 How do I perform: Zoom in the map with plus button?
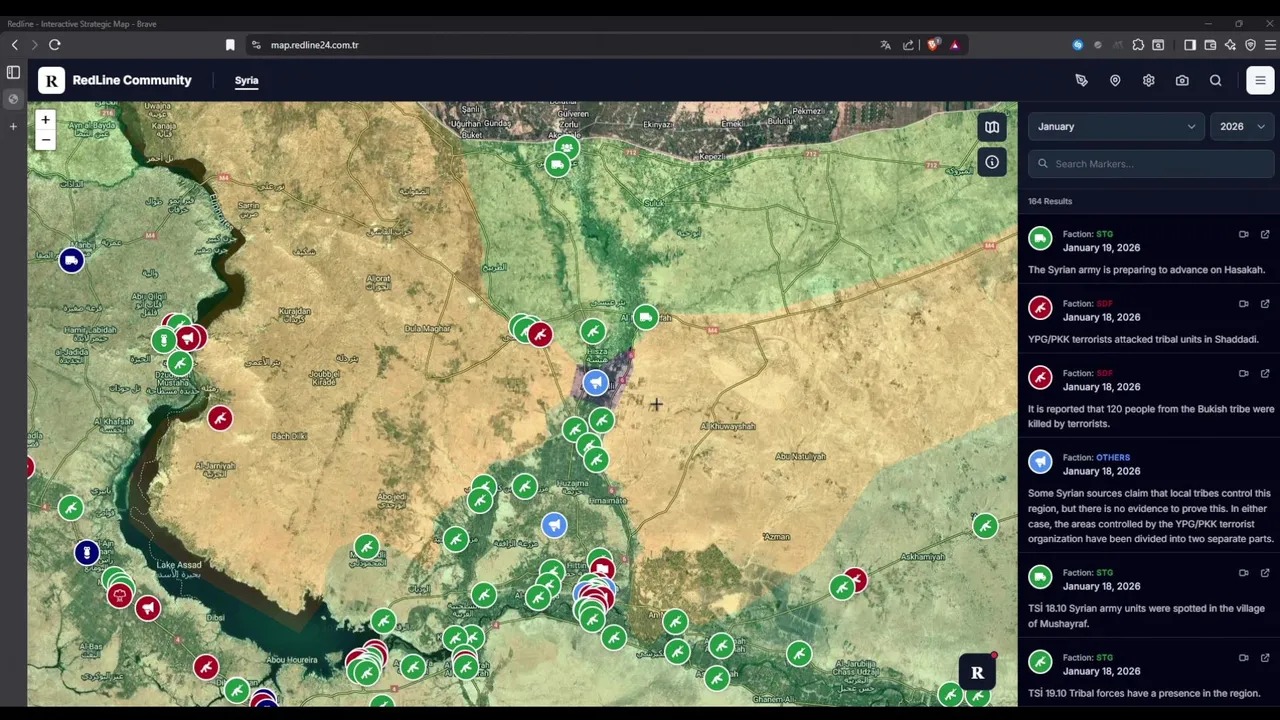pos(45,120)
